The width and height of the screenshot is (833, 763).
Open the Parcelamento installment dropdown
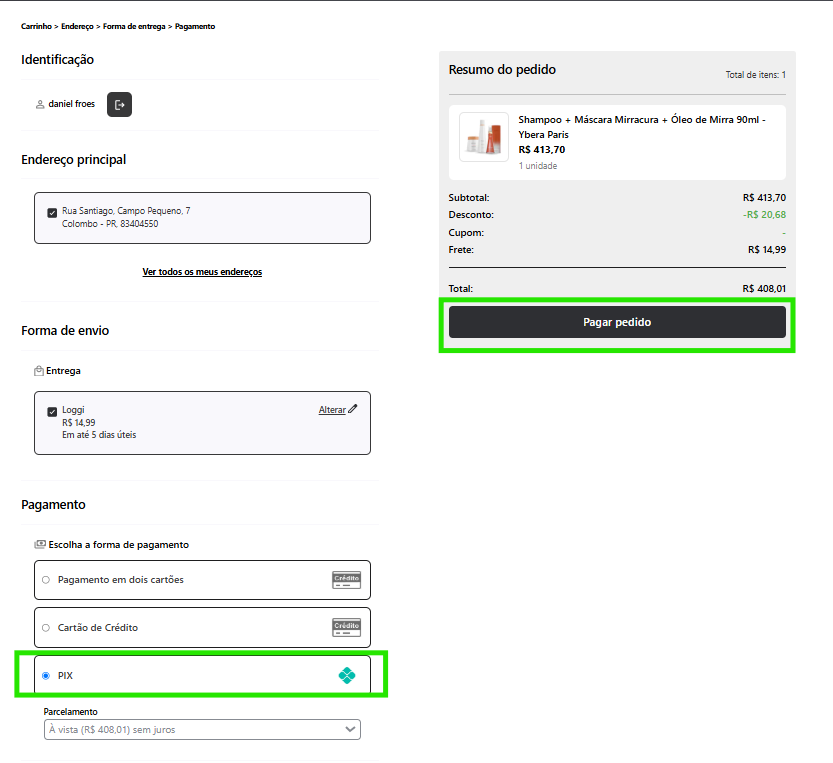tap(202, 730)
